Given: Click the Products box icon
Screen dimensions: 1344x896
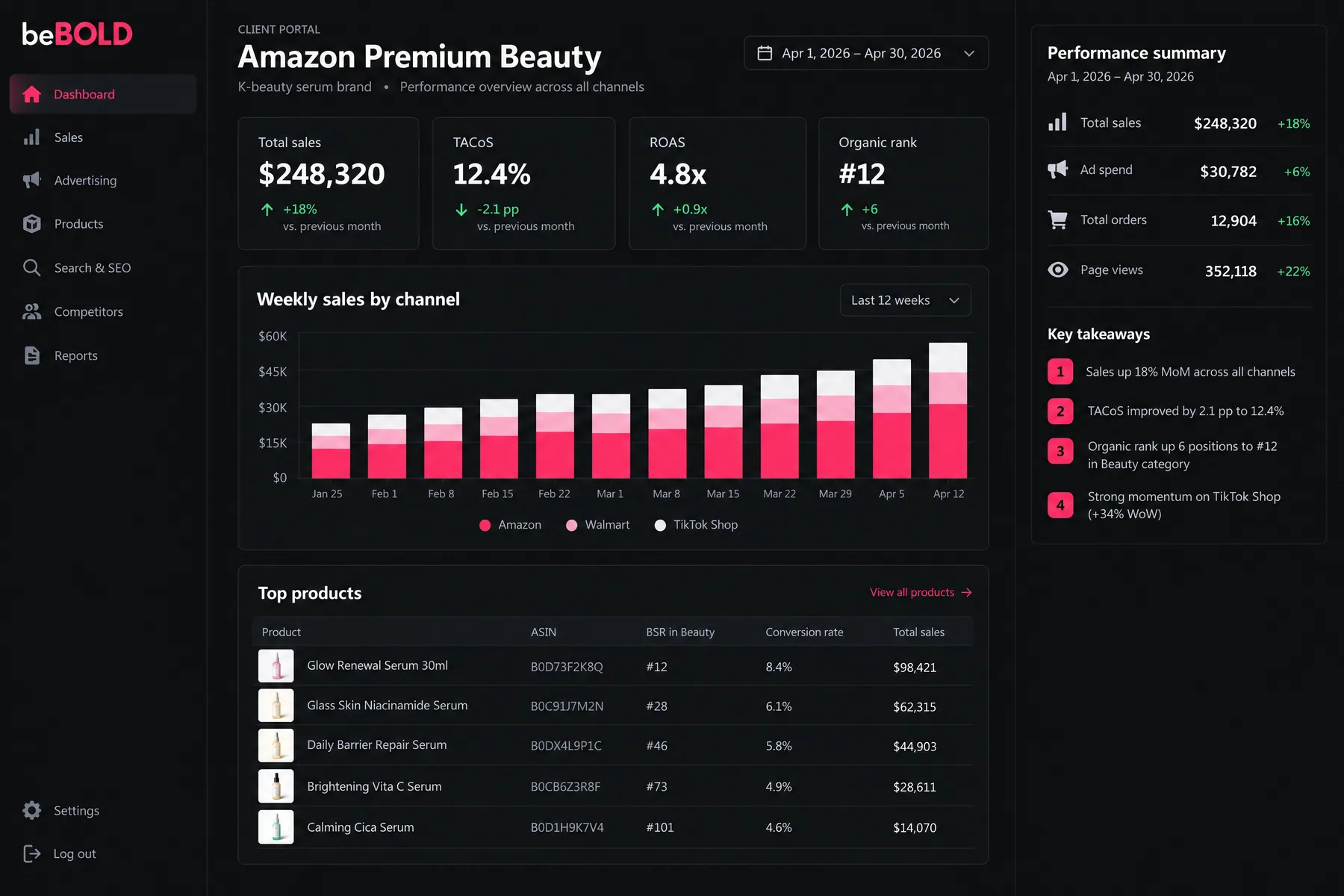Looking at the screenshot, I should click(x=31, y=224).
